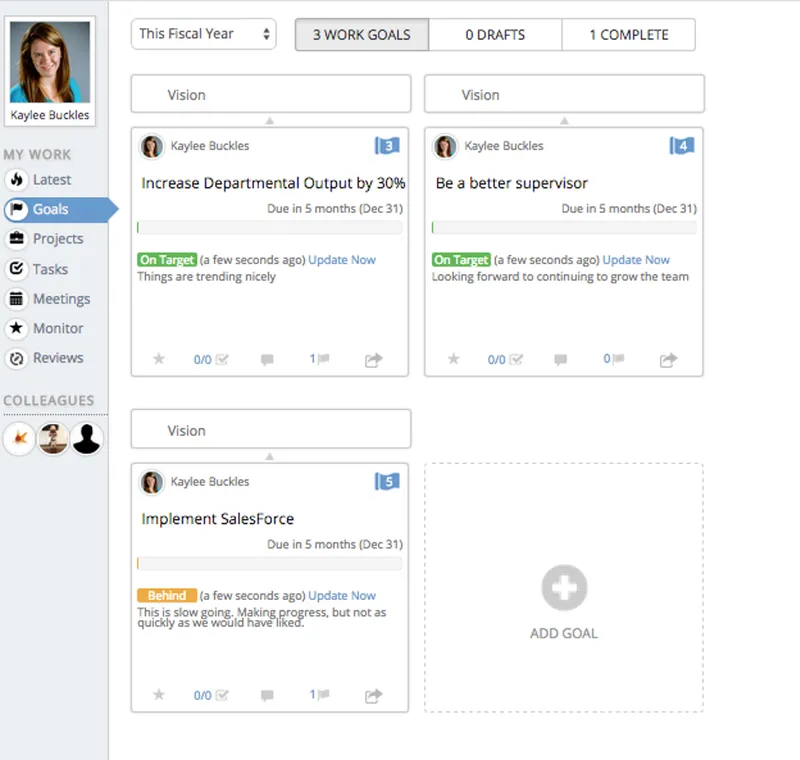Viewport: 800px width, 760px height.
Task: Open the silhouette colleague avatar
Action: click(x=87, y=439)
